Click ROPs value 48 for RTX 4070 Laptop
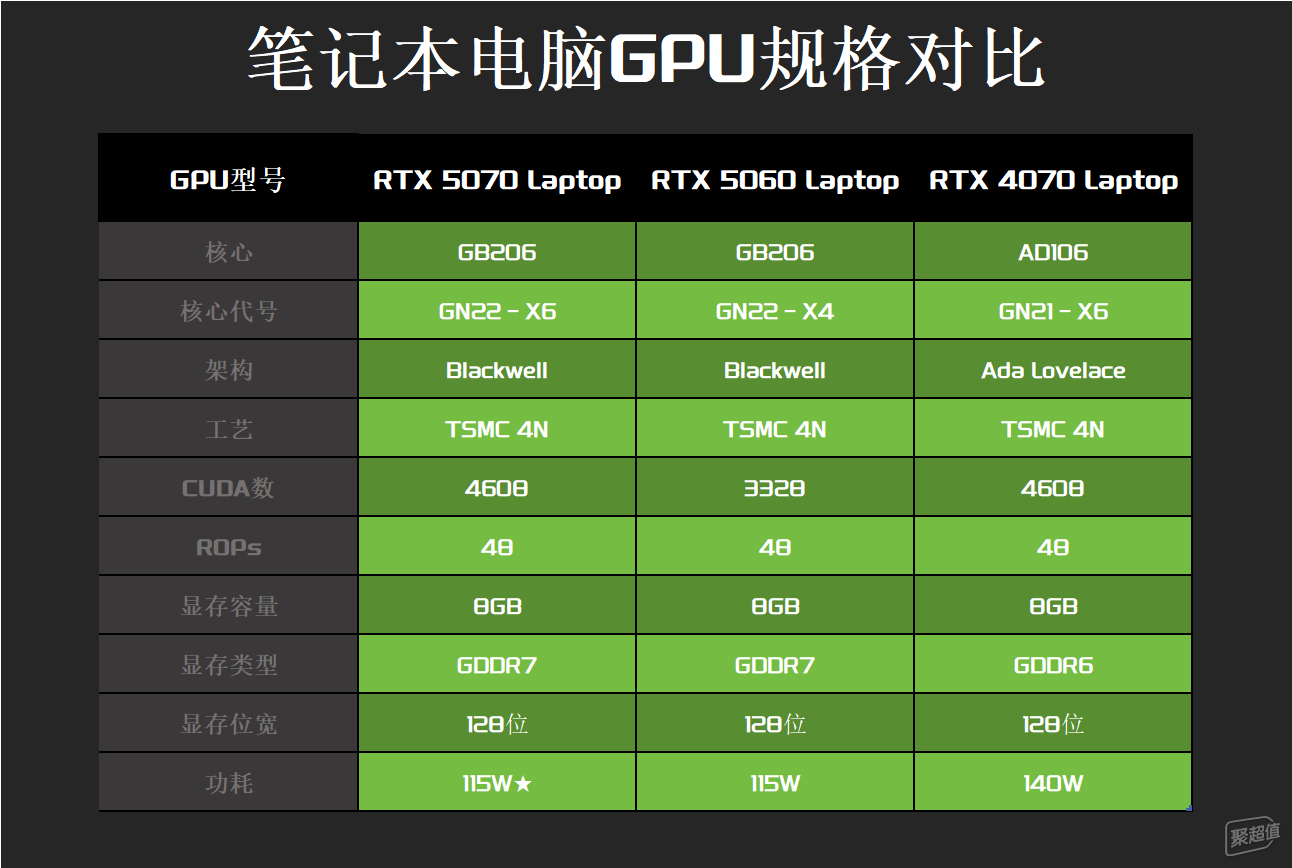The image size is (1292, 868). [x=1053, y=547]
